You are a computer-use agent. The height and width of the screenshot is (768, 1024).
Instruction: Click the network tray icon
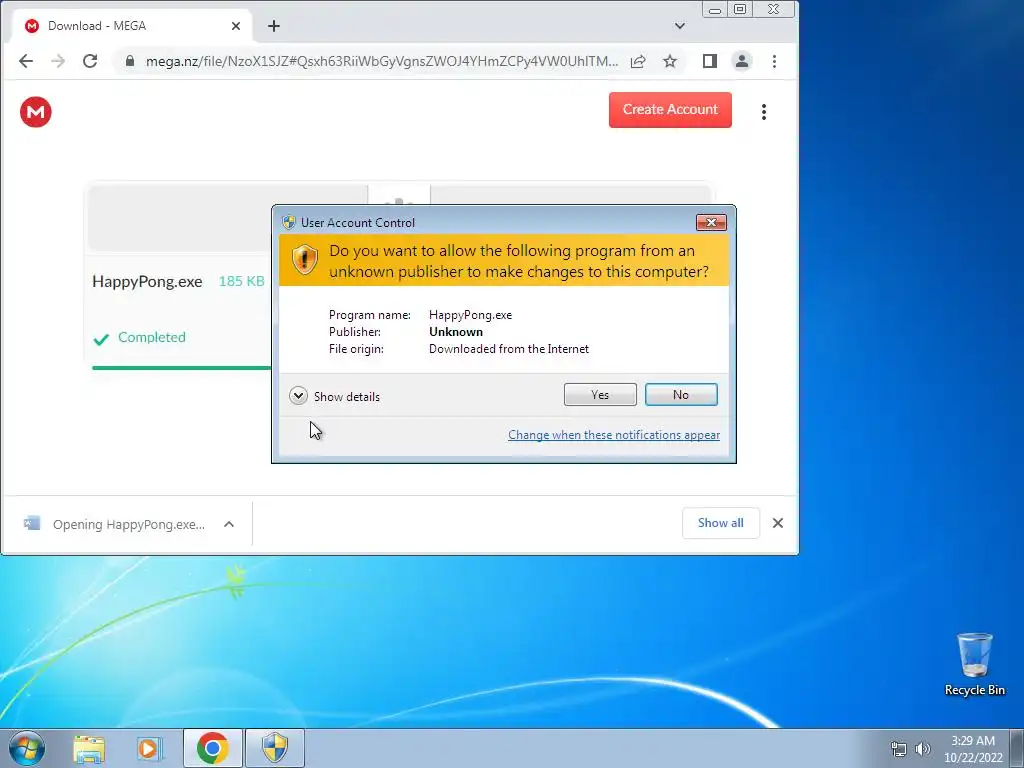[899, 749]
